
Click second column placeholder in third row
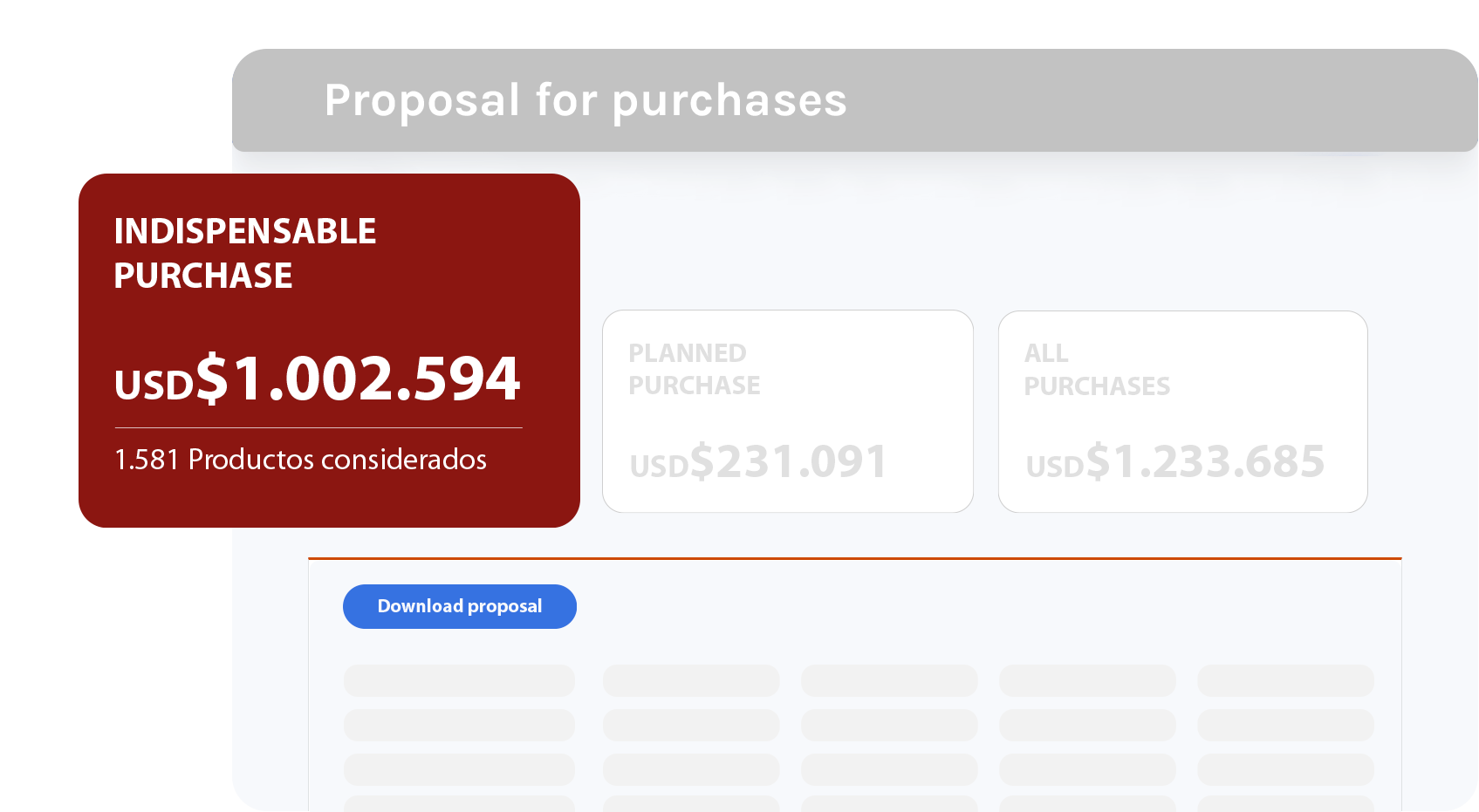click(x=691, y=769)
